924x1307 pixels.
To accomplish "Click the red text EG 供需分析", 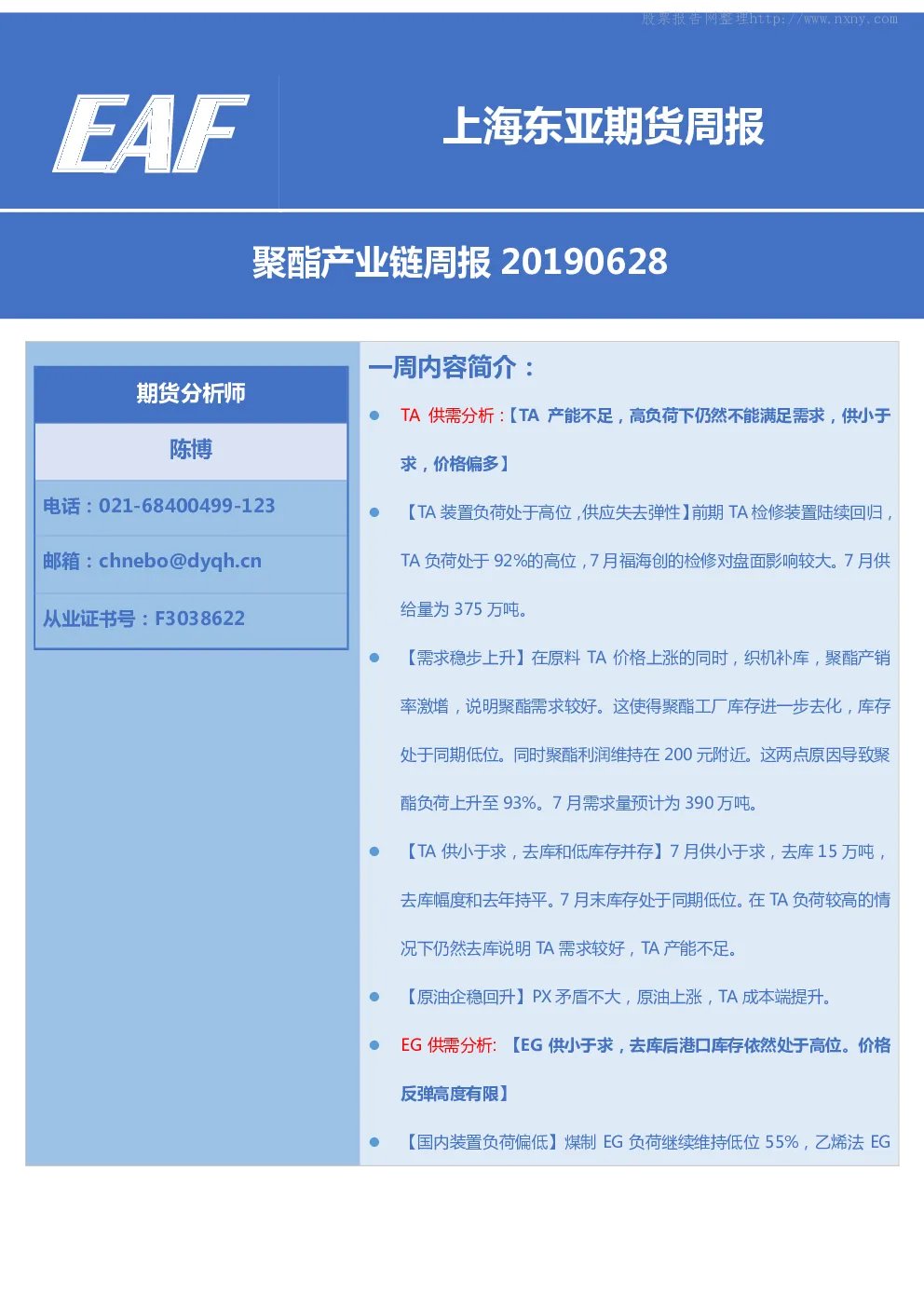I will [448, 1045].
